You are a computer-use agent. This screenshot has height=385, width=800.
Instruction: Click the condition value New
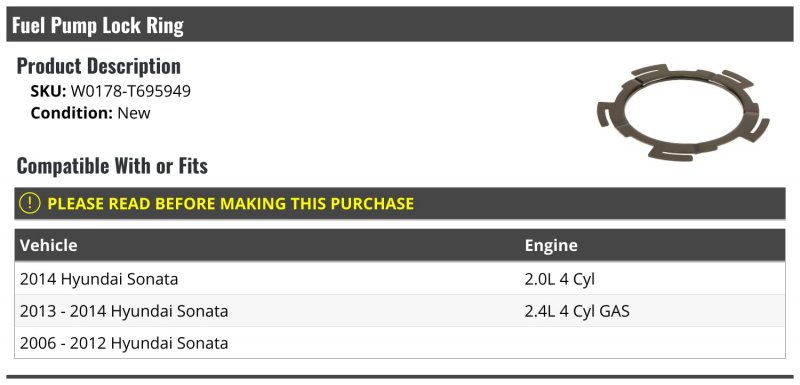(134, 113)
